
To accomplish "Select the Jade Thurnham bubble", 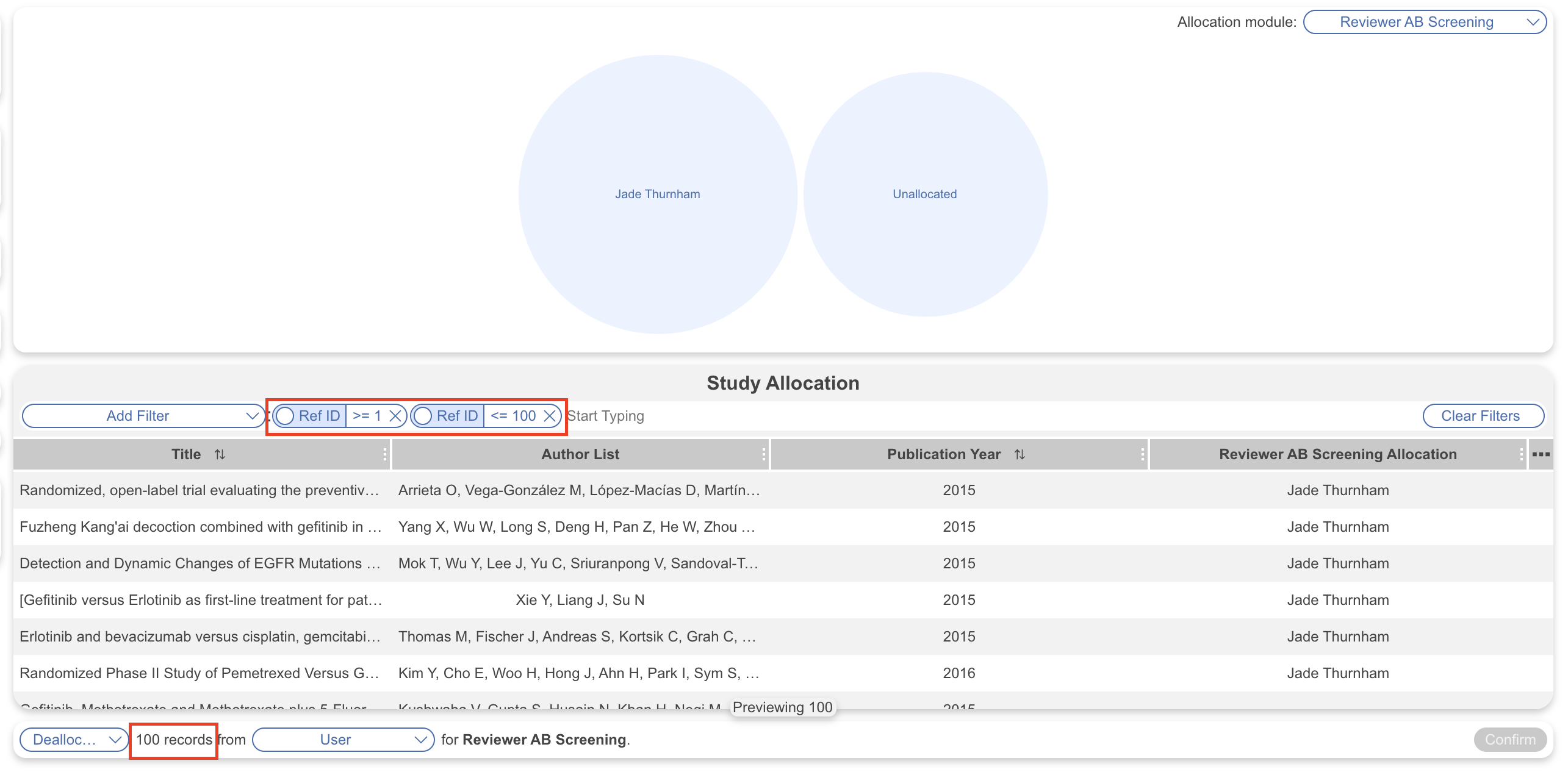I will point(657,194).
